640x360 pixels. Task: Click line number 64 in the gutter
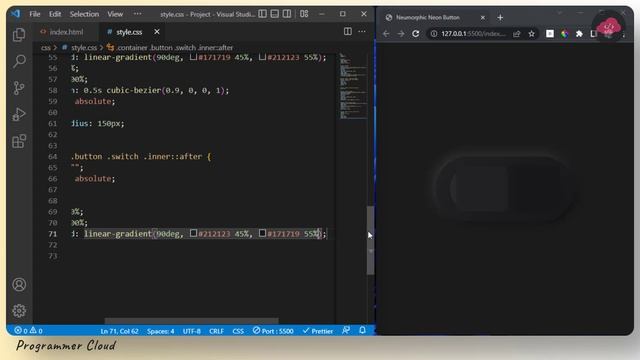point(53,156)
